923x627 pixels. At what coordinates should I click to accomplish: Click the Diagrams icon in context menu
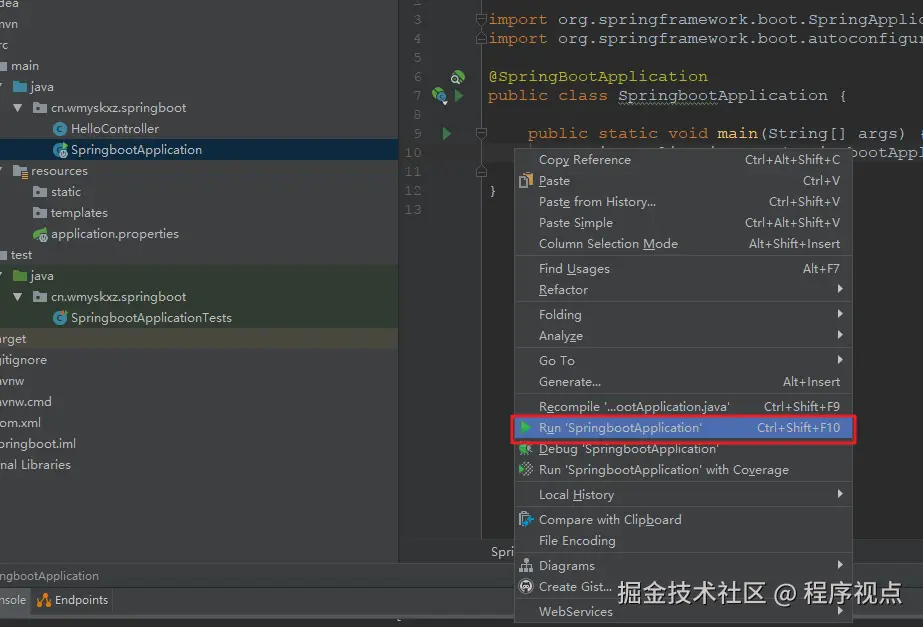(526, 565)
